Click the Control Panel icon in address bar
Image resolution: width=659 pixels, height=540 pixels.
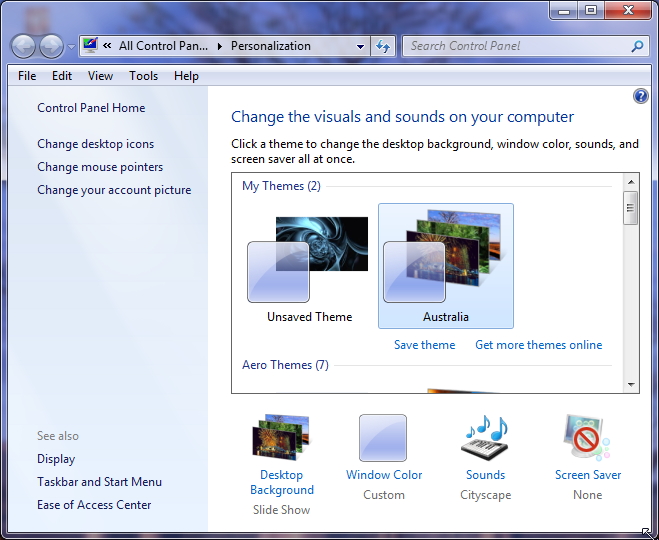[x=90, y=45]
